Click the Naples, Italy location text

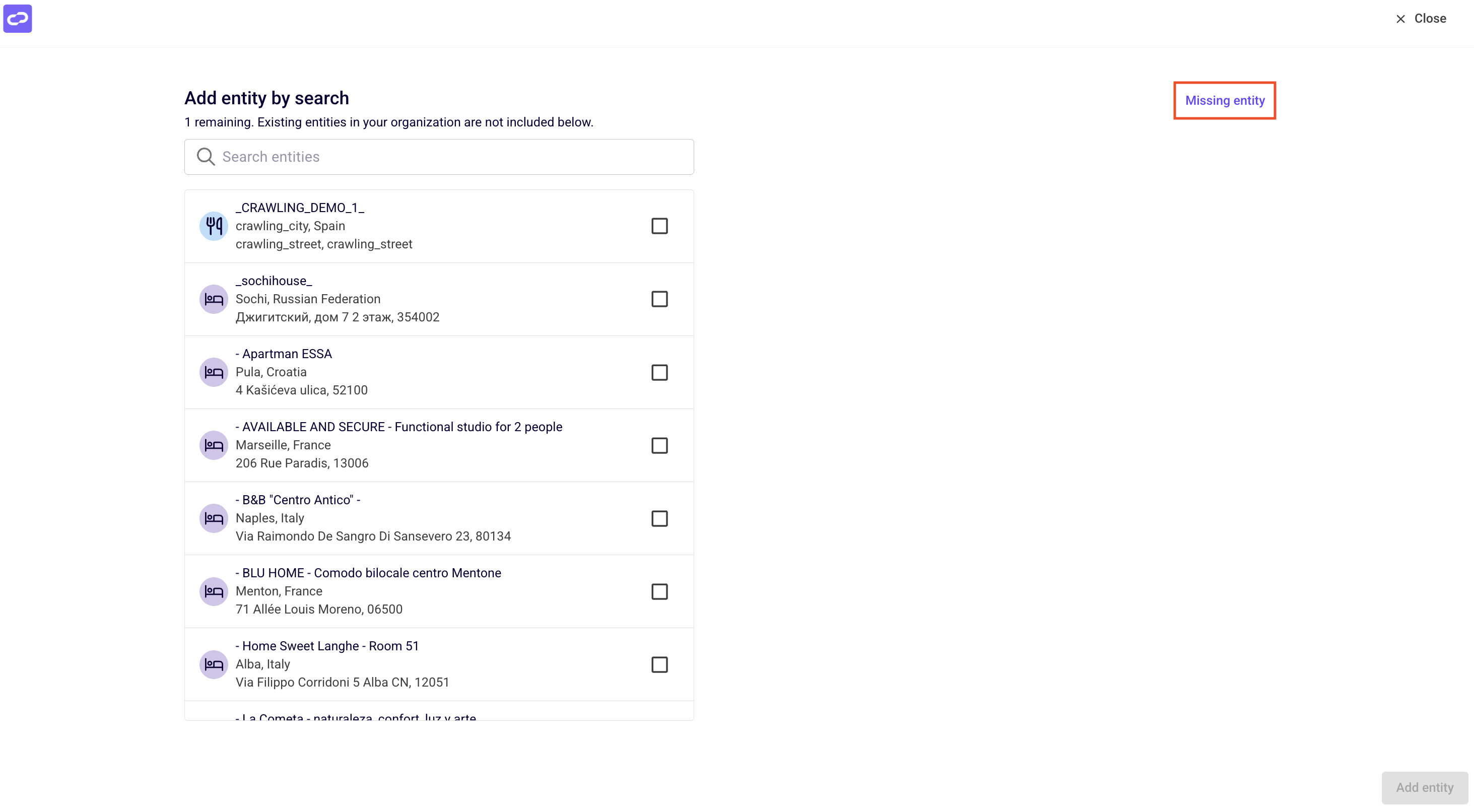pyautogui.click(x=270, y=518)
